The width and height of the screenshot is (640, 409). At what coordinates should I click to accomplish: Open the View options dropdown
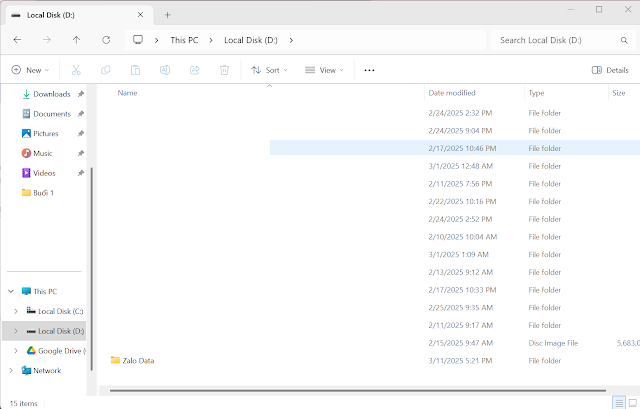click(324, 70)
